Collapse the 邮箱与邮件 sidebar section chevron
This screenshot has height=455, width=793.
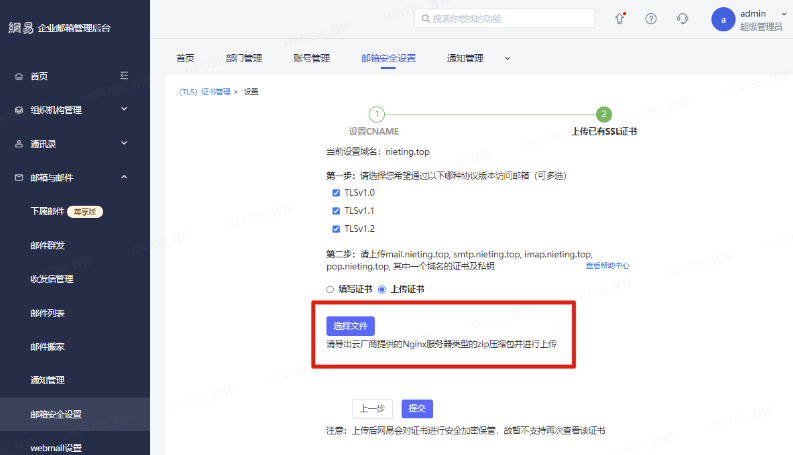(124, 177)
